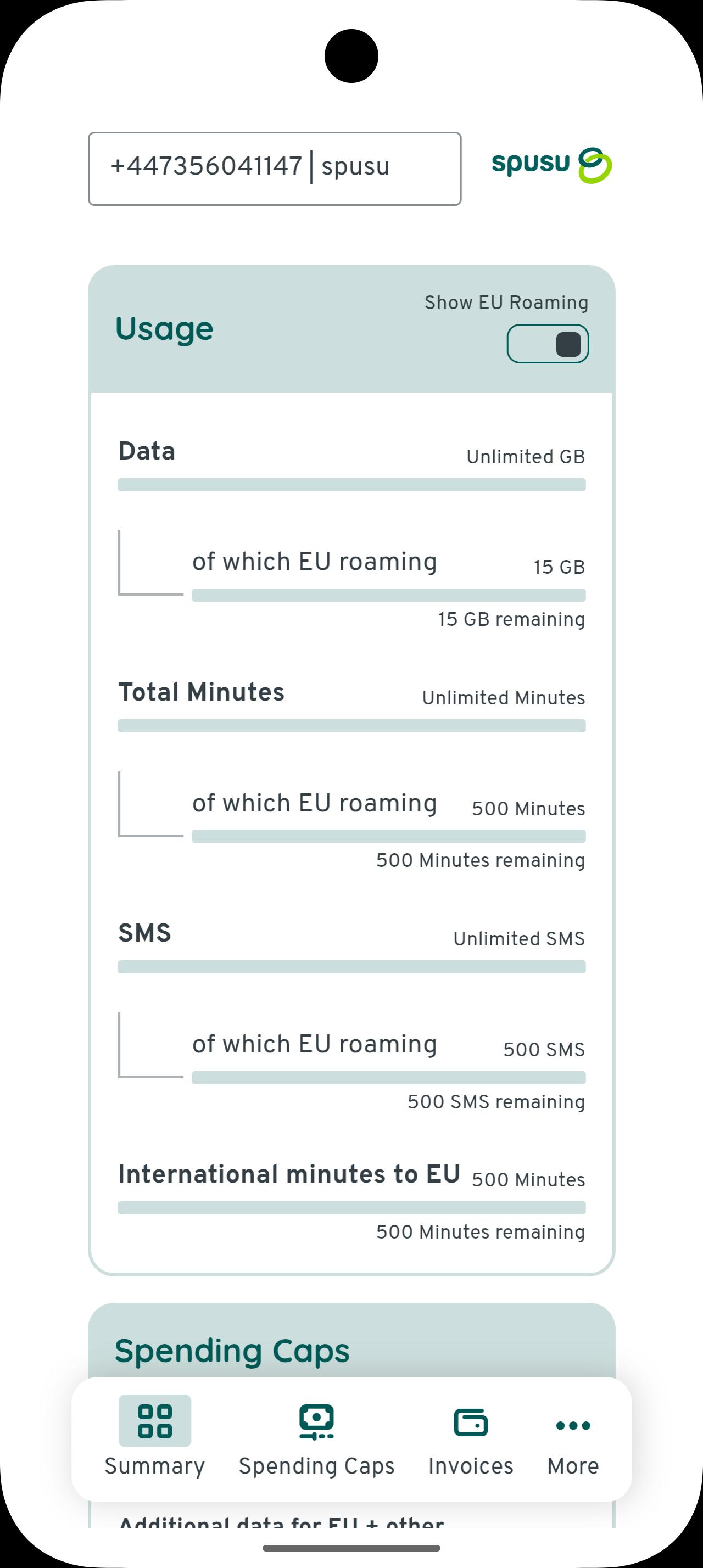This screenshot has height=1568, width=703.
Task: Tap the Spending Caps icon in navigation bar
Action: pos(316,1421)
